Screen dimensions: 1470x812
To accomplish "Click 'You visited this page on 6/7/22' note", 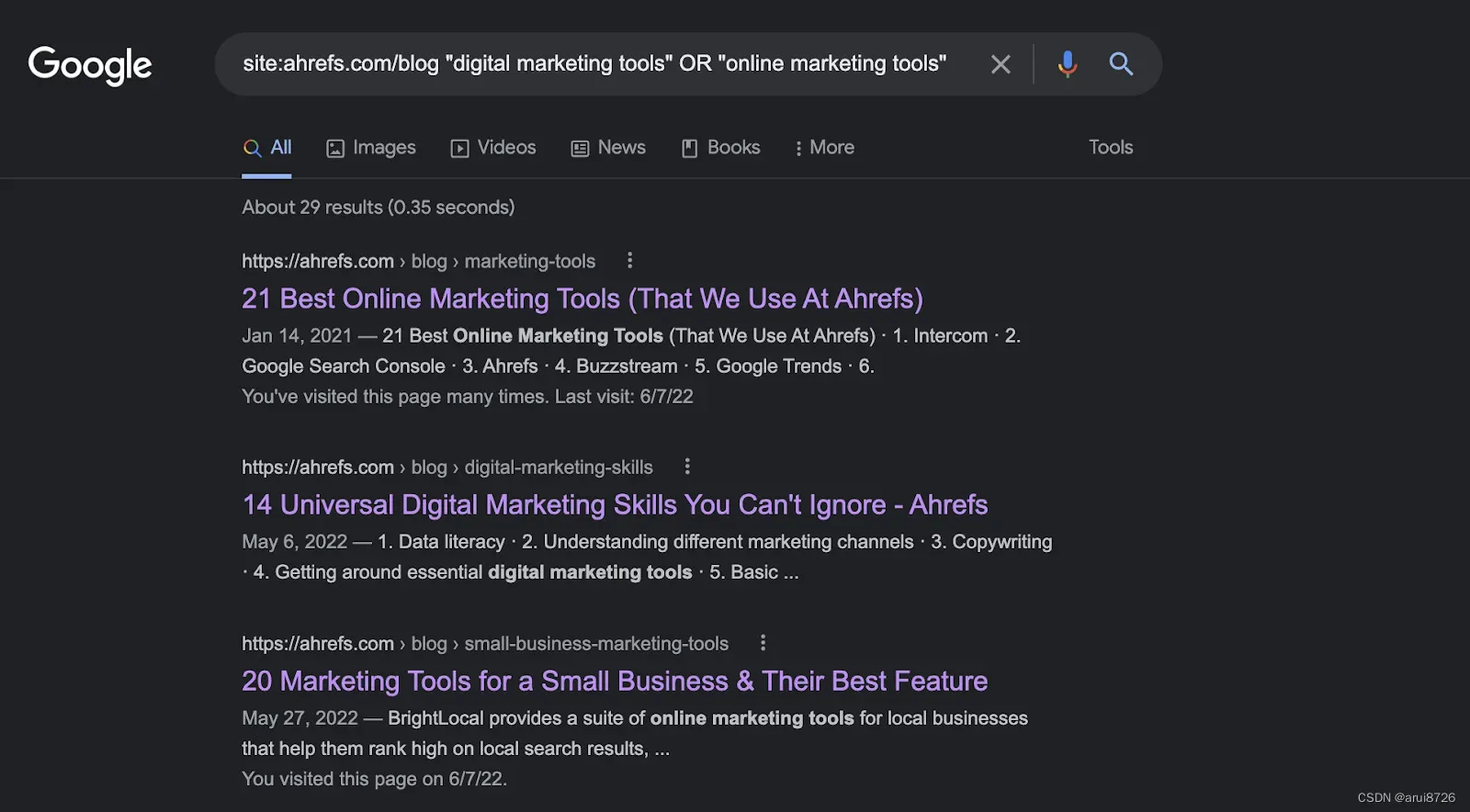I will (x=375, y=778).
